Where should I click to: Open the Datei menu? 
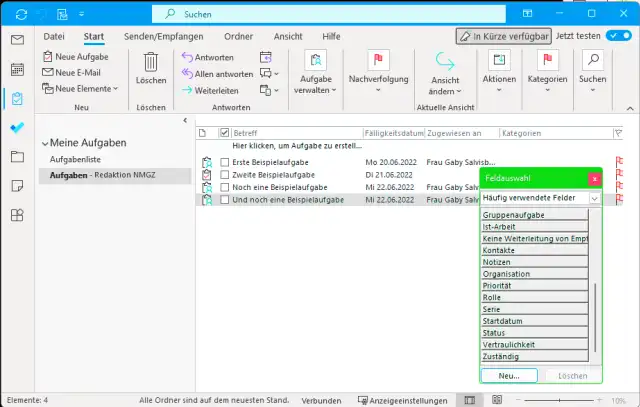[x=54, y=36]
